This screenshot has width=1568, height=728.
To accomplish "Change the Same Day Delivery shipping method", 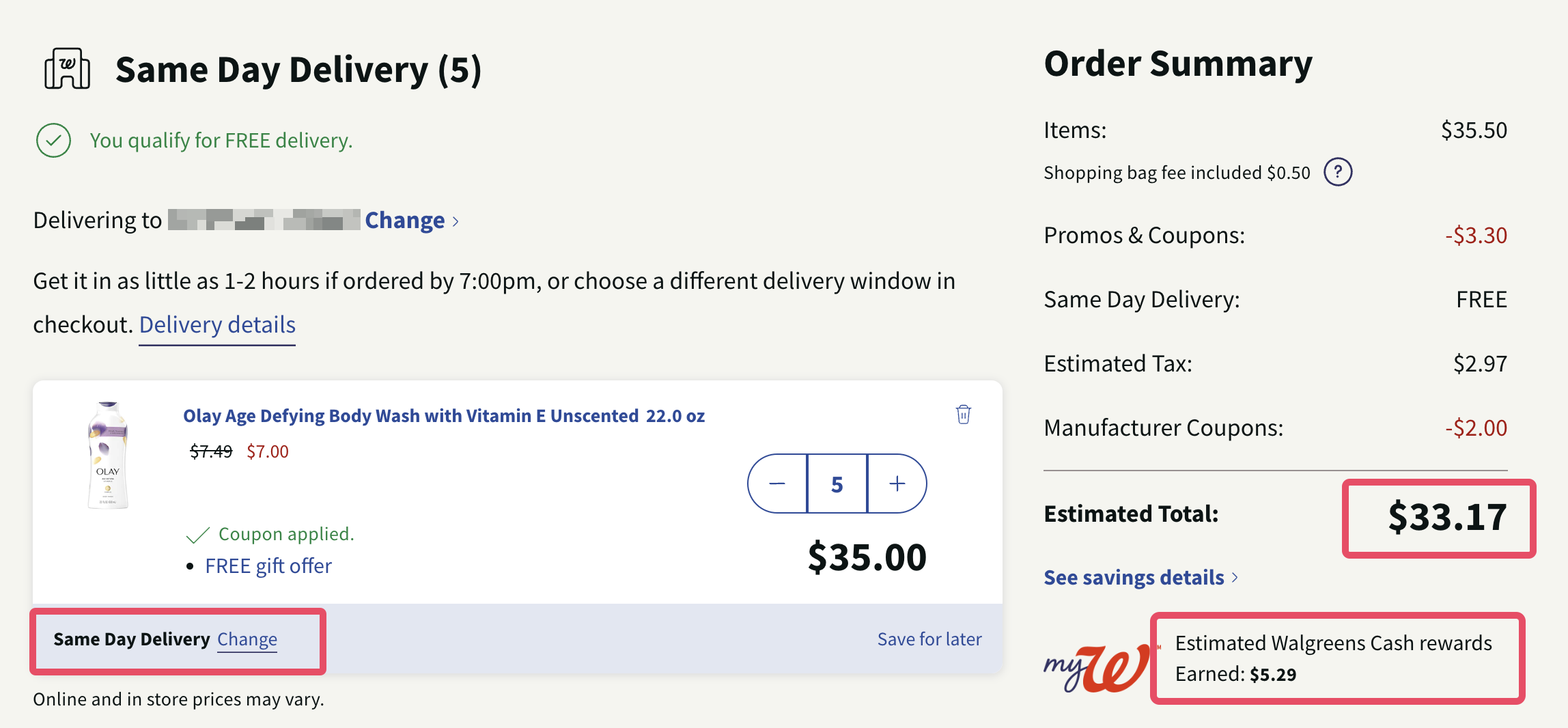I will 247,639.
